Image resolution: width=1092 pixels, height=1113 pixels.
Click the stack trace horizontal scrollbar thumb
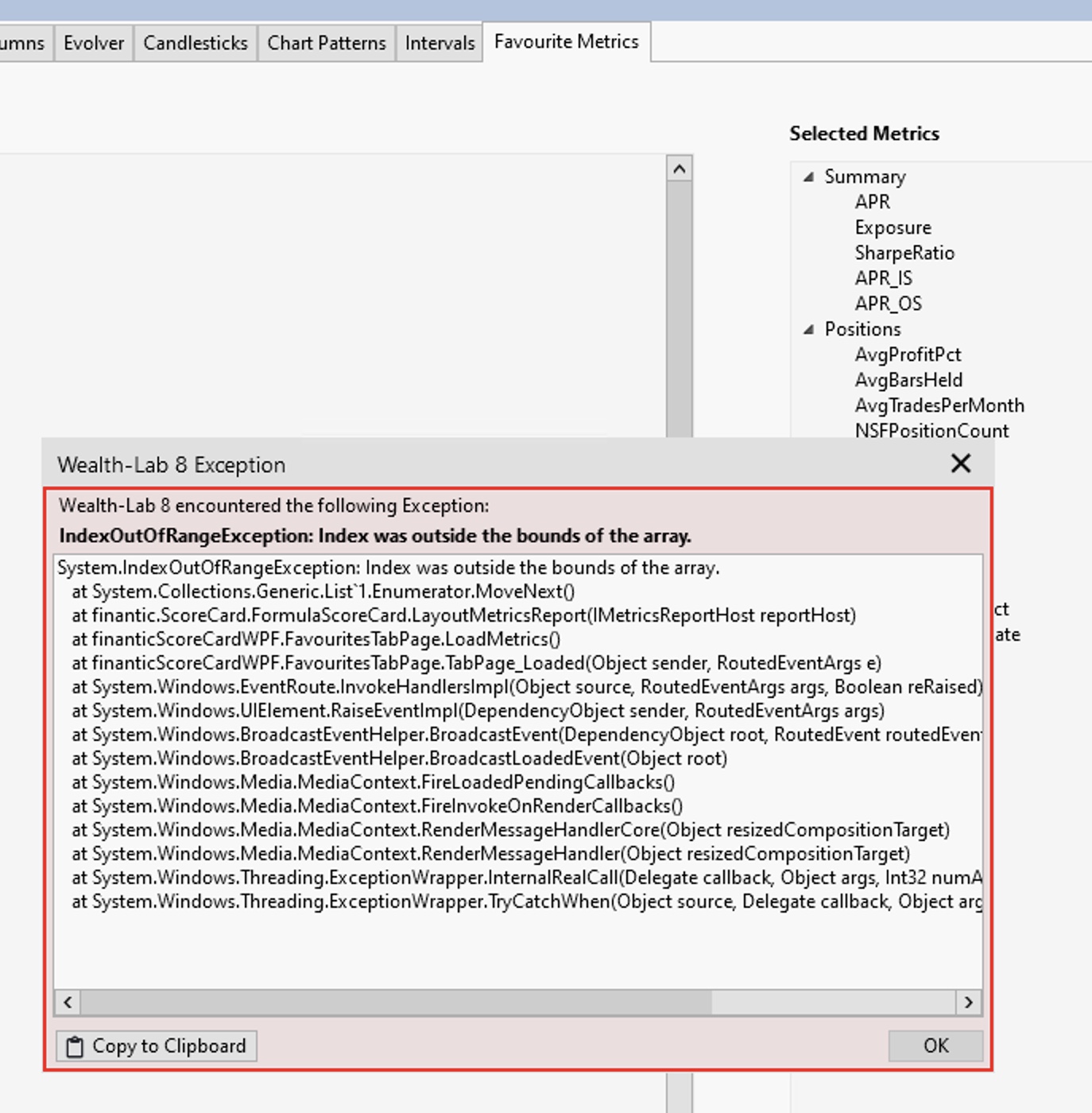click(396, 1002)
